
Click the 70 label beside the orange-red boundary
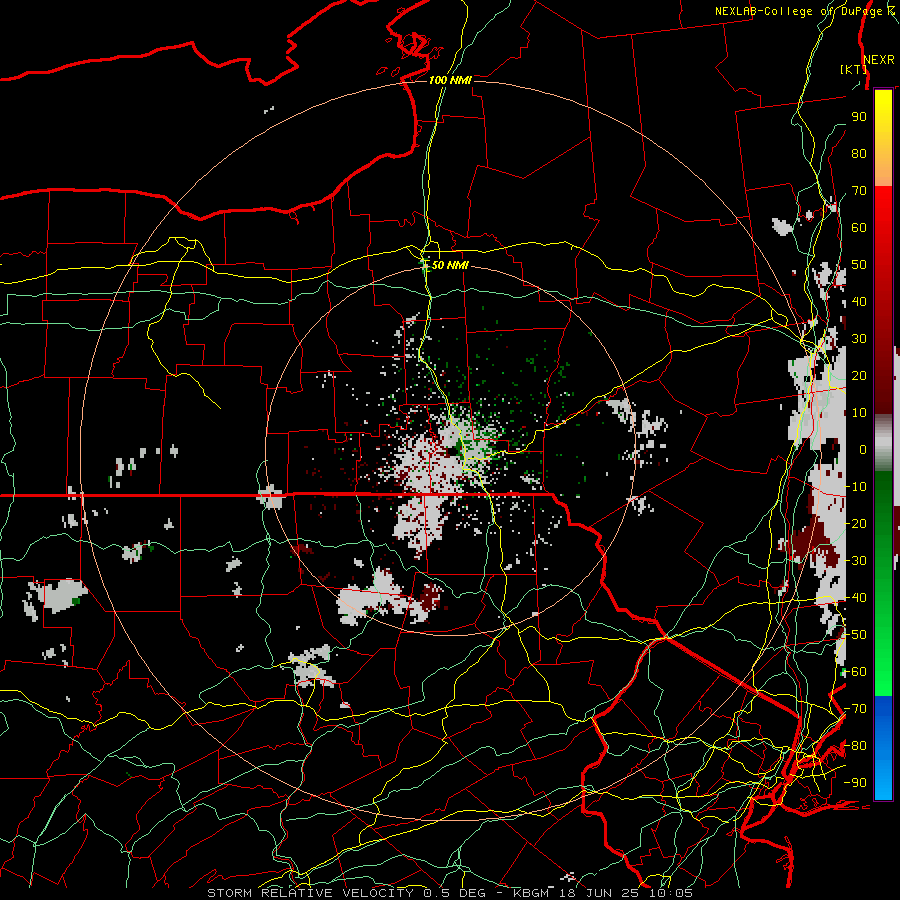coord(859,191)
